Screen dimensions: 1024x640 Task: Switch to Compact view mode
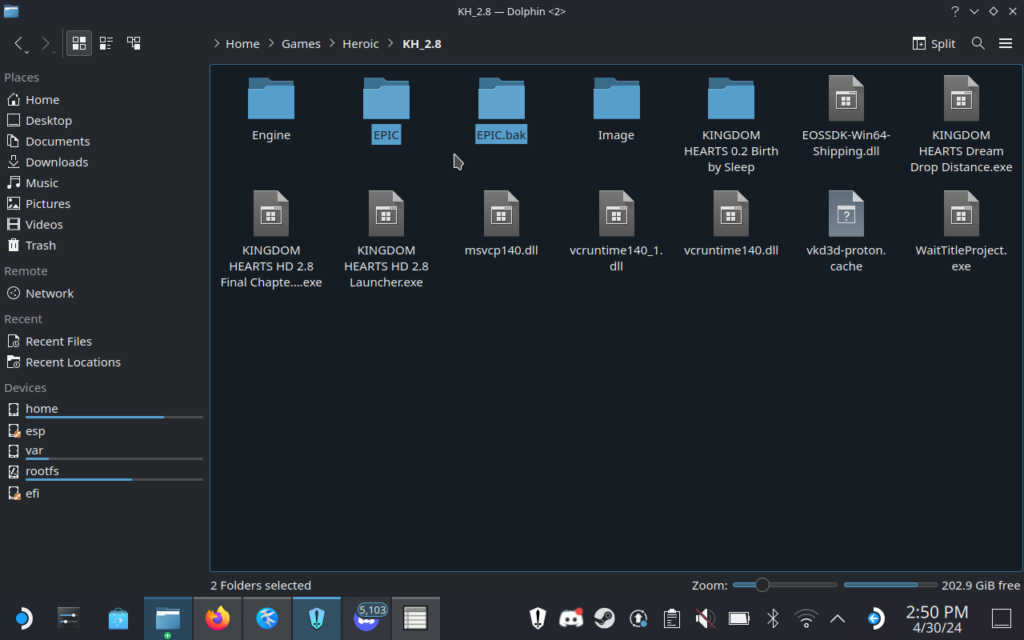pos(106,44)
